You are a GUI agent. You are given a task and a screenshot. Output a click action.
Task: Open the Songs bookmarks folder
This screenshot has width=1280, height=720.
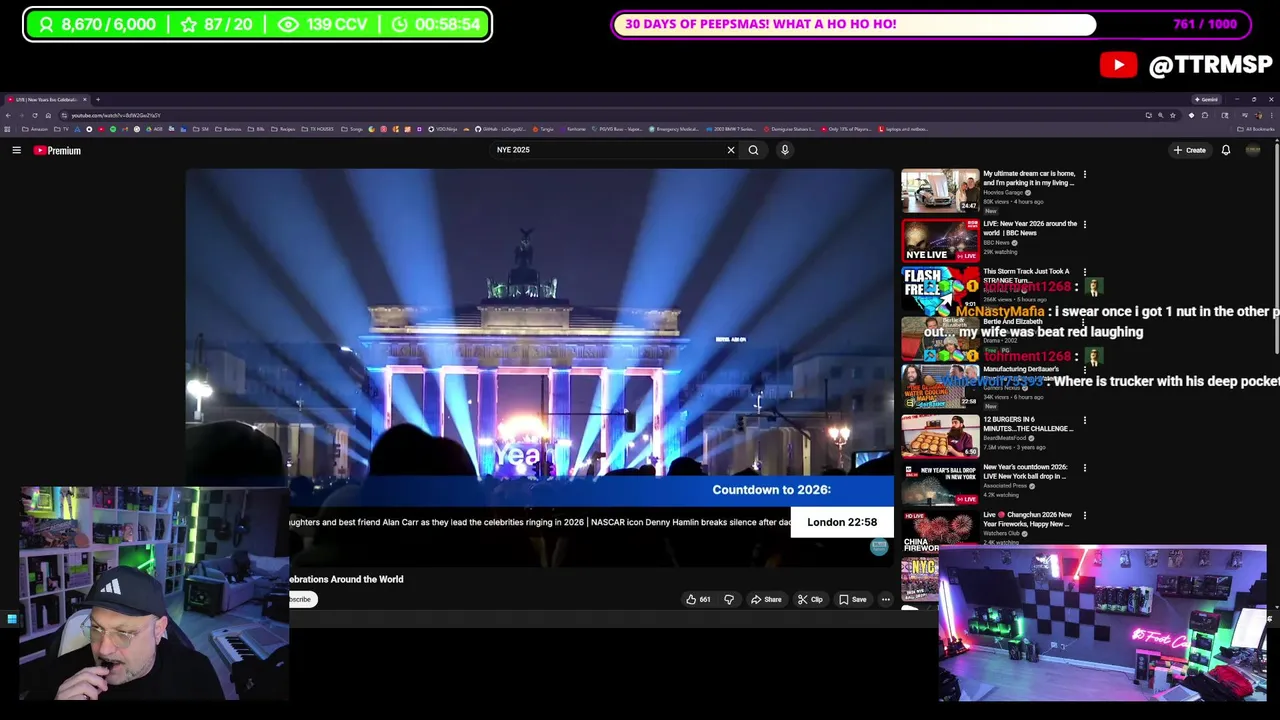click(352, 129)
